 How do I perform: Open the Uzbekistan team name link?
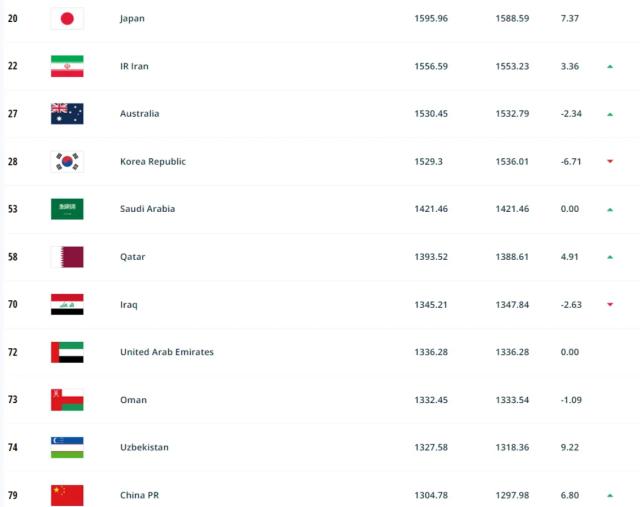click(144, 447)
